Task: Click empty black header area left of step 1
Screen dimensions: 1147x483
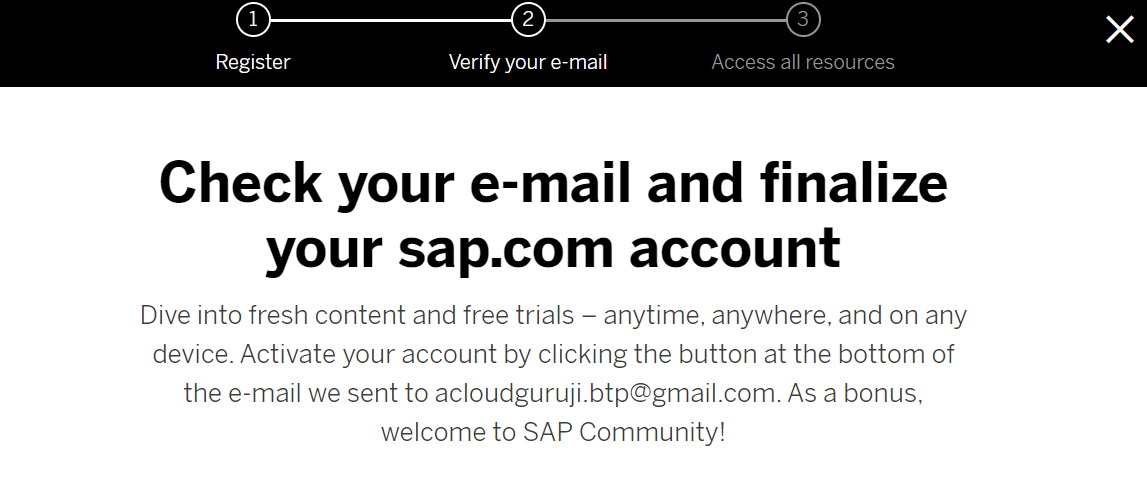Action: point(100,40)
